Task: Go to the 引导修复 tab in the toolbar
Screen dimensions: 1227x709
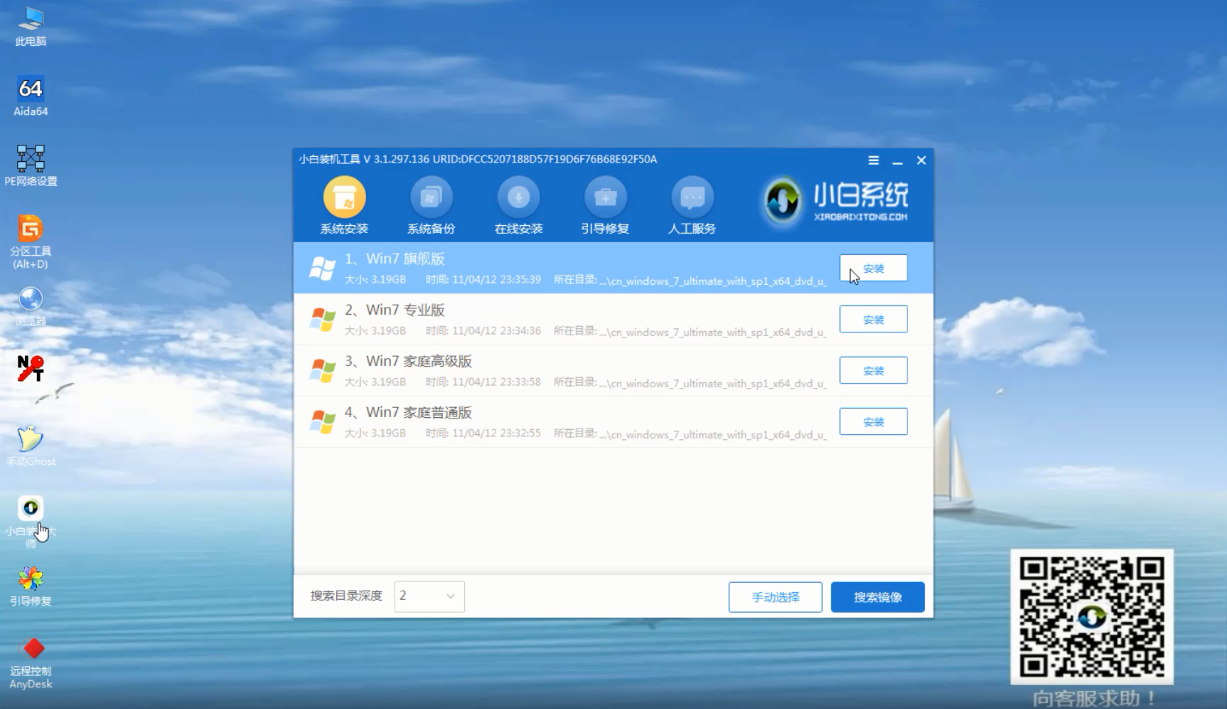Action: (x=605, y=206)
